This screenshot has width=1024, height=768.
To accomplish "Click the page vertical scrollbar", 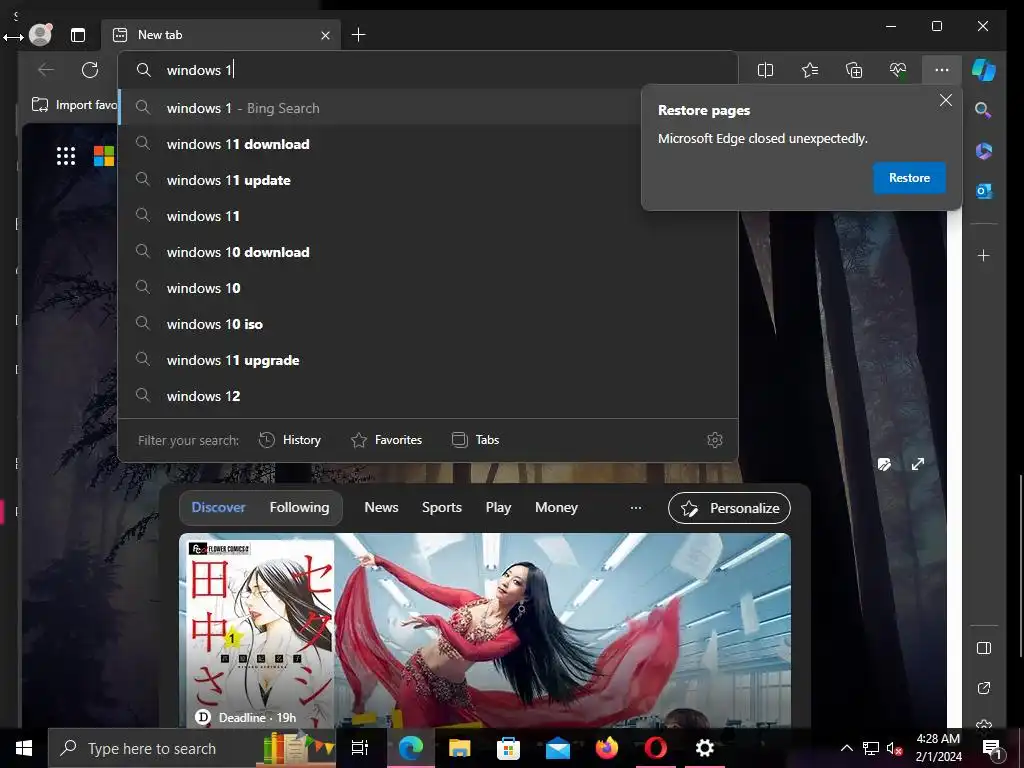I will tap(1021, 565).
